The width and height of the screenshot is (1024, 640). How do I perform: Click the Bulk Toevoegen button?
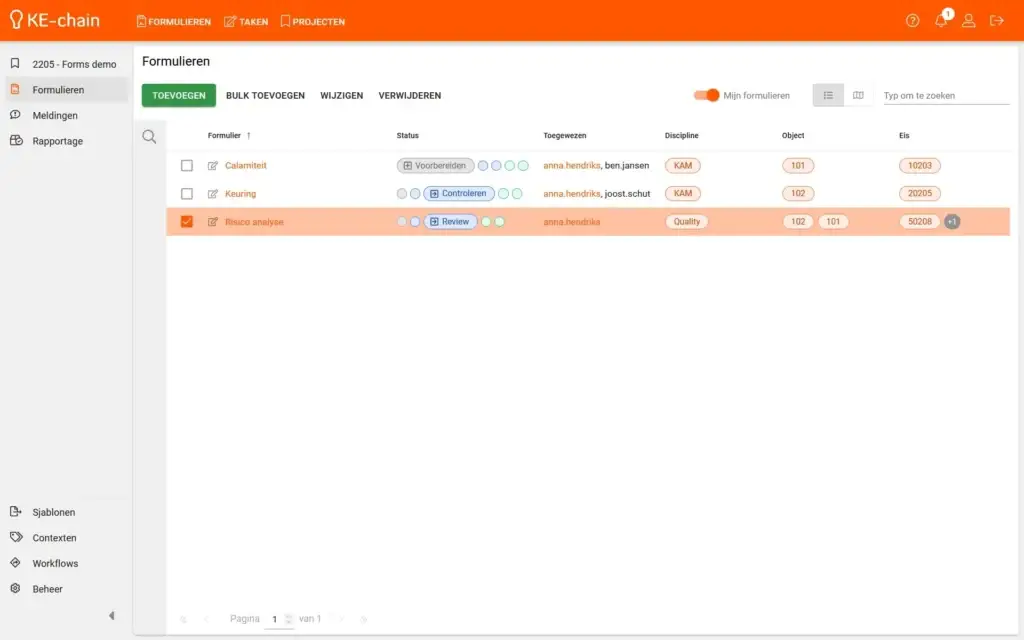tap(265, 96)
